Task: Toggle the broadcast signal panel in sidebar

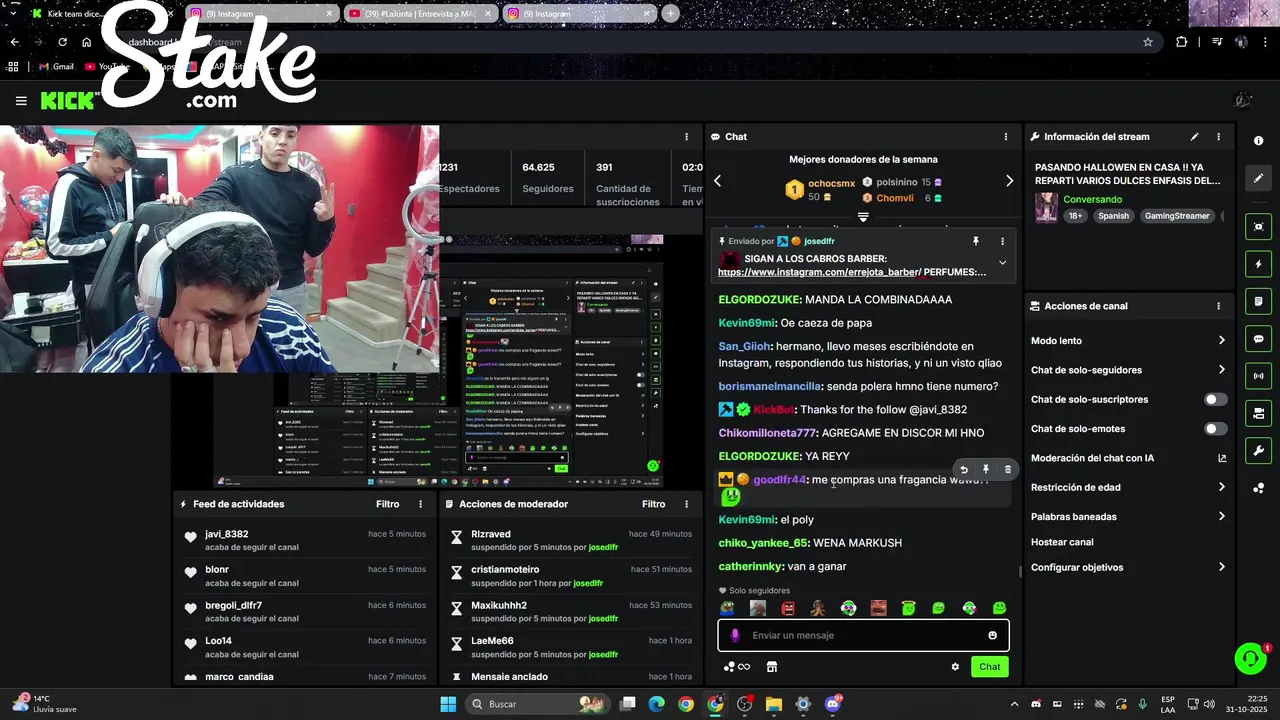Action: (1258, 376)
